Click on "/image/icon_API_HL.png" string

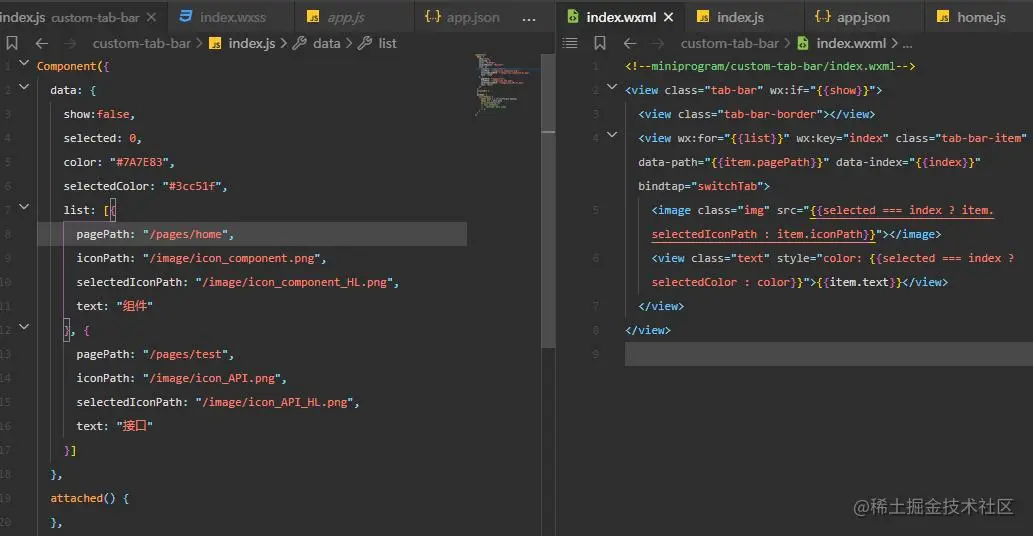(x=277, y=402)
